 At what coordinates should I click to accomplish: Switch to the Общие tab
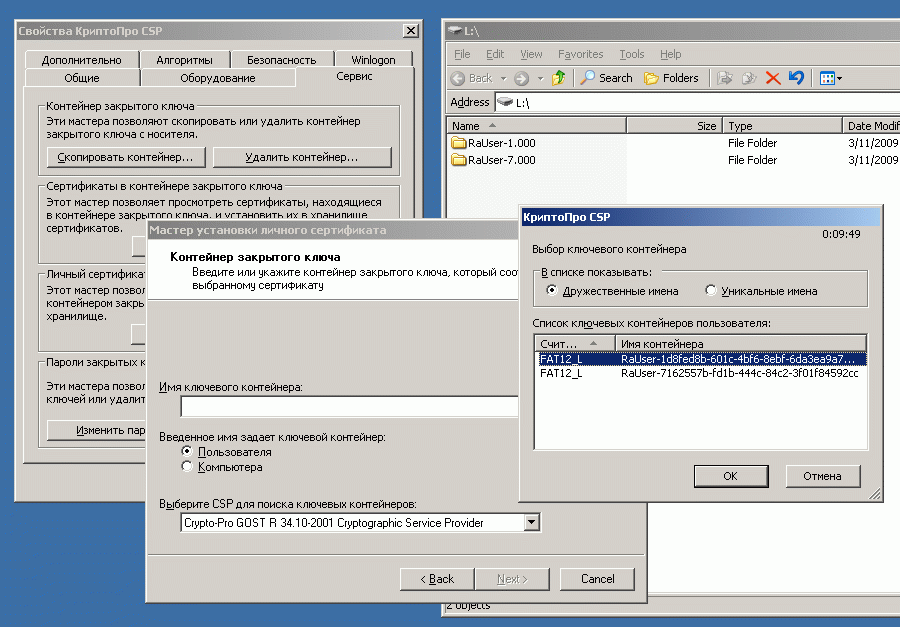pyautogui.click(x=82, y=78)
